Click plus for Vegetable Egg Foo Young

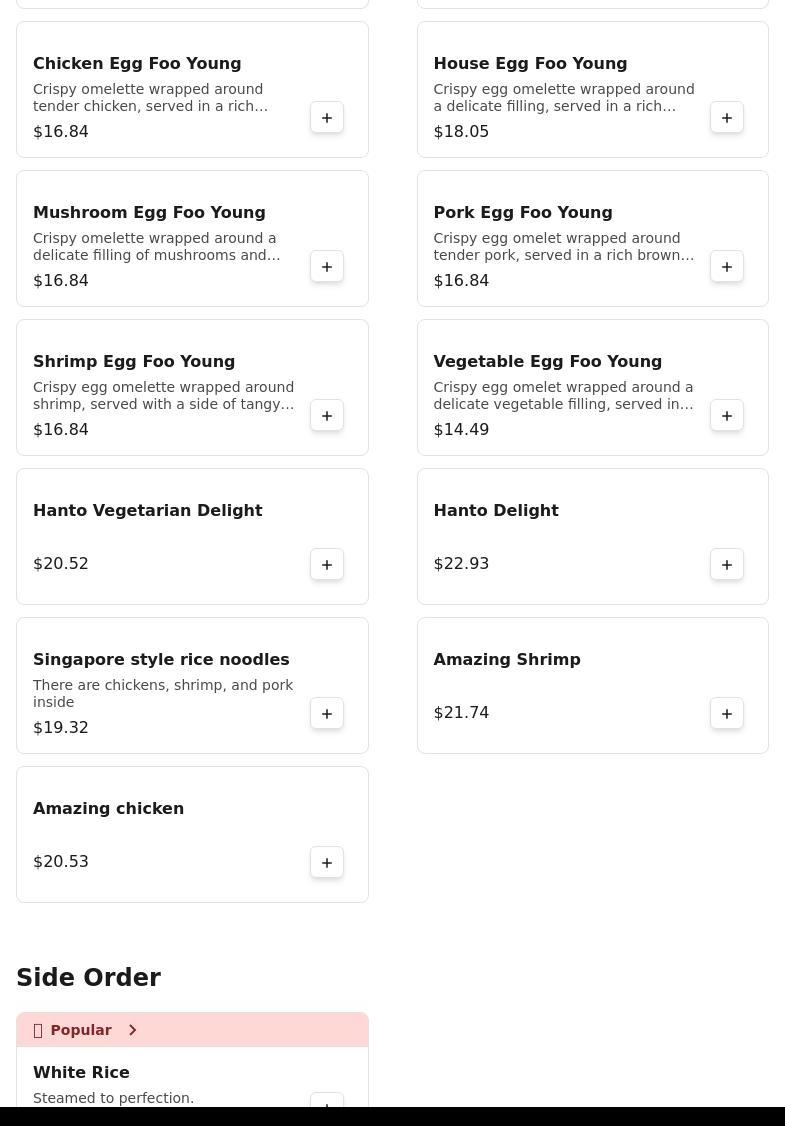(727, 416)
